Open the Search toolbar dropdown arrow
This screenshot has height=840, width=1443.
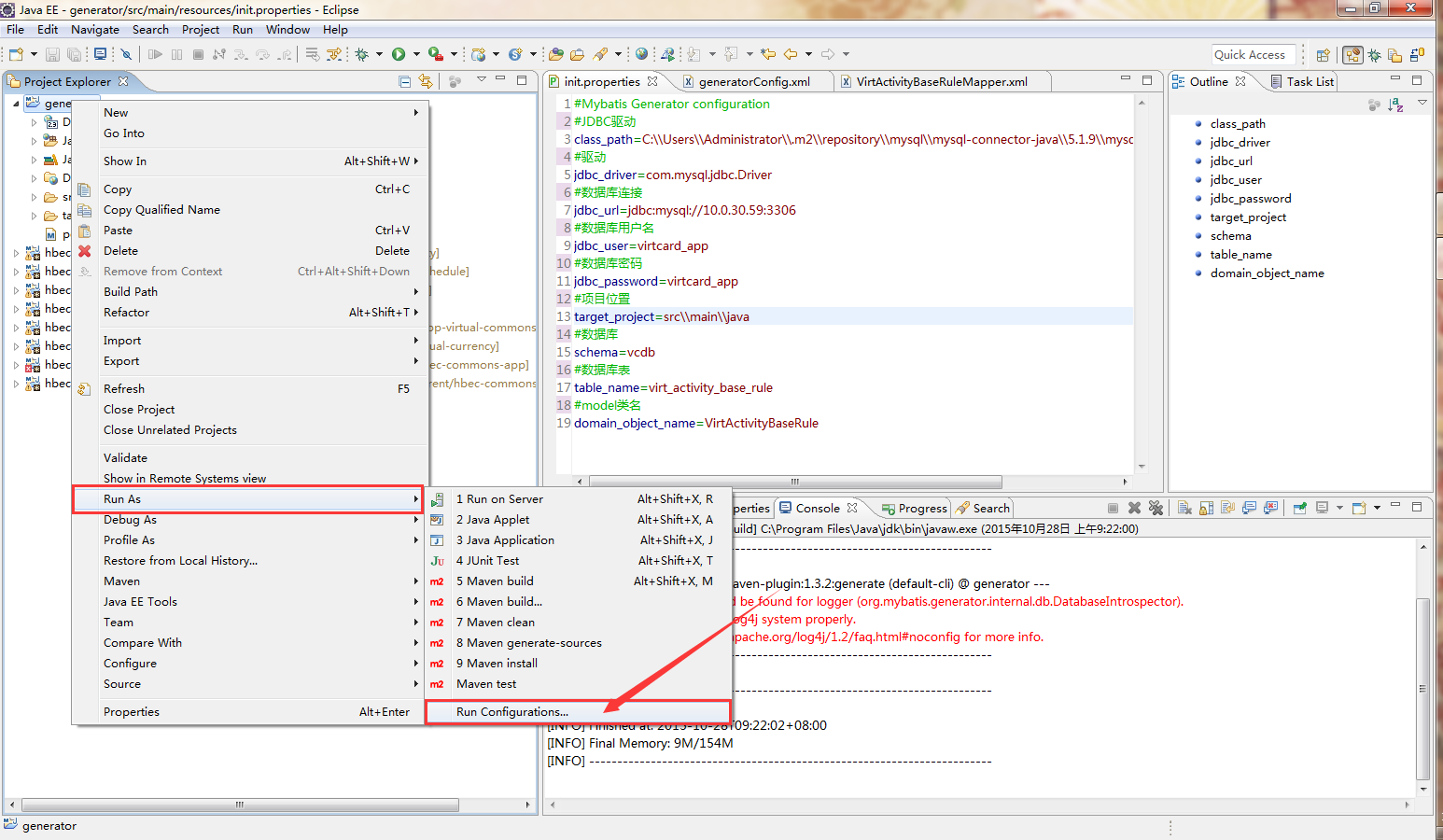[x=618, y=54]
